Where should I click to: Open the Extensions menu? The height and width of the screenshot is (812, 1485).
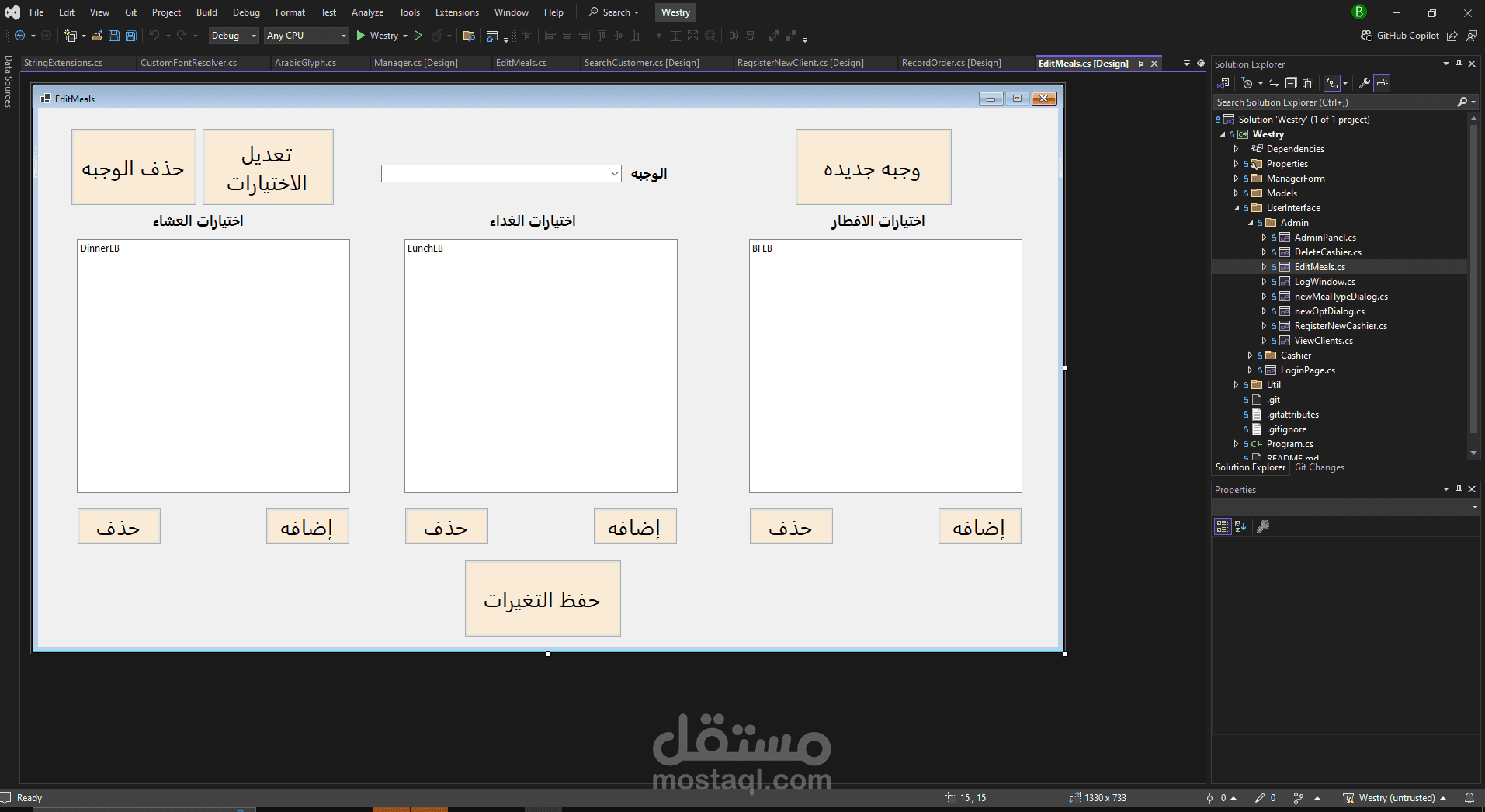(x=456, y=12)
